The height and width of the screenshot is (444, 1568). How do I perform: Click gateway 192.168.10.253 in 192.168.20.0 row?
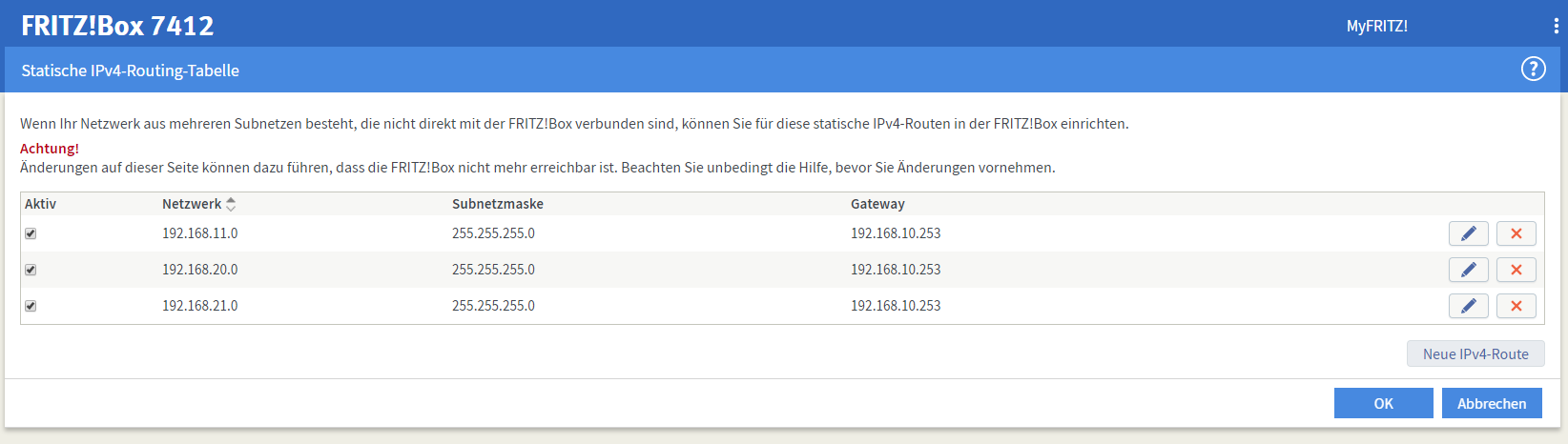coord(896,270)
